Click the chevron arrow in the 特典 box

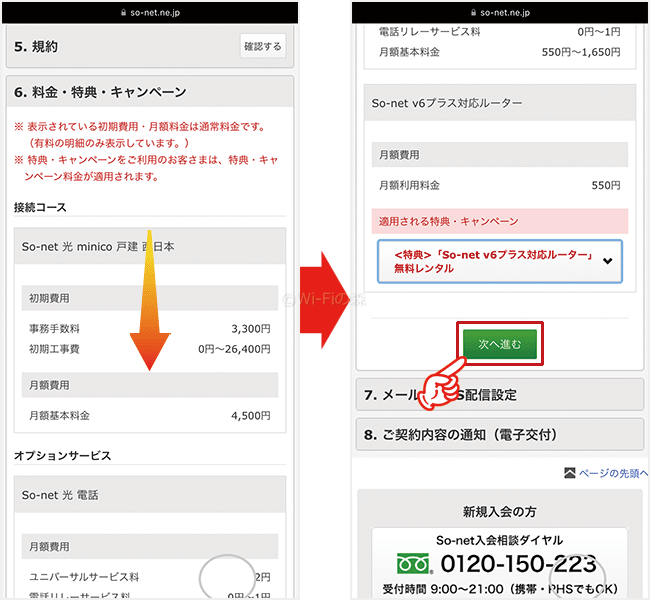point(607,261)
